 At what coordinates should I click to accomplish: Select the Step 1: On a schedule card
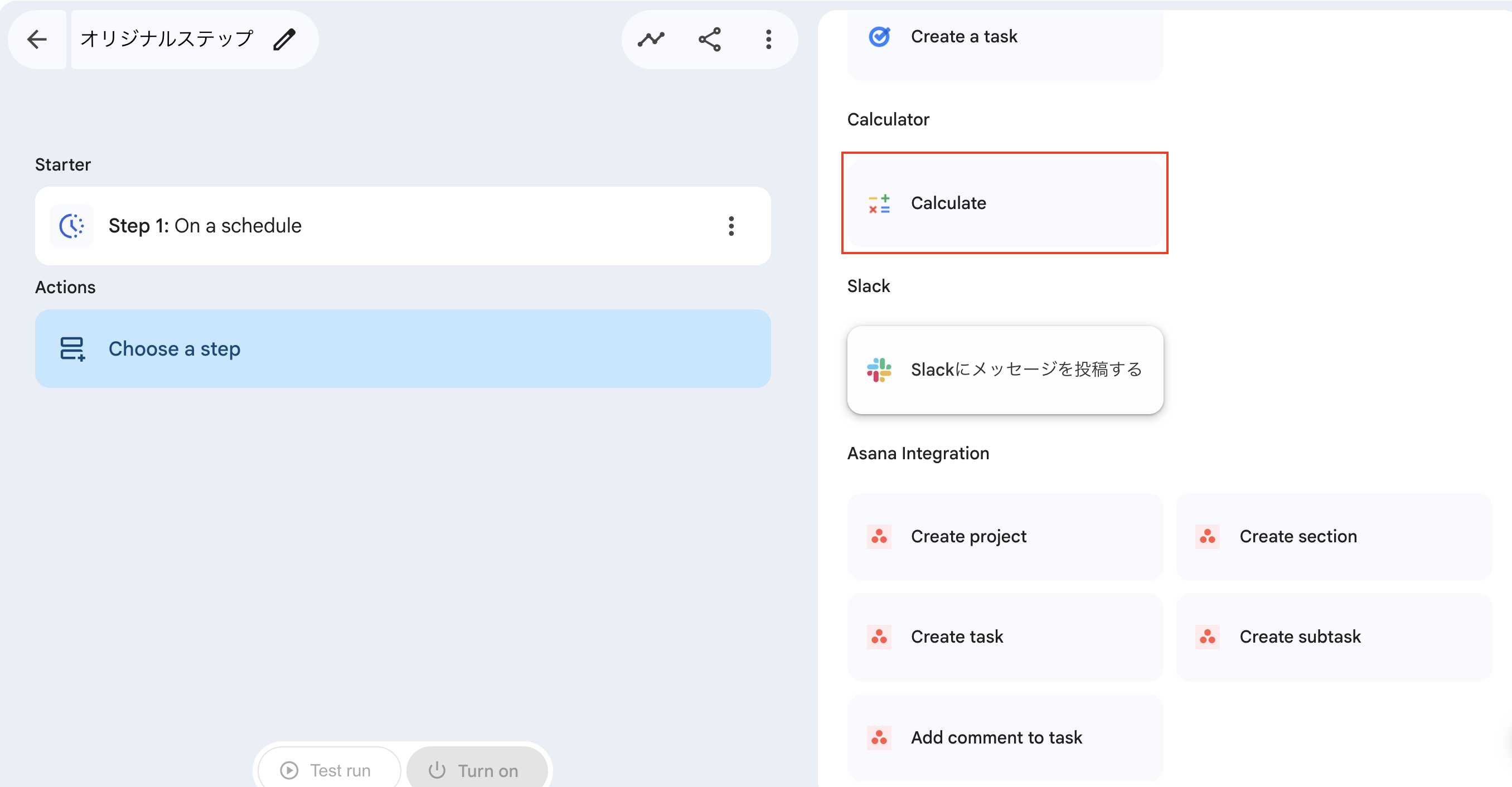point(403,226)
